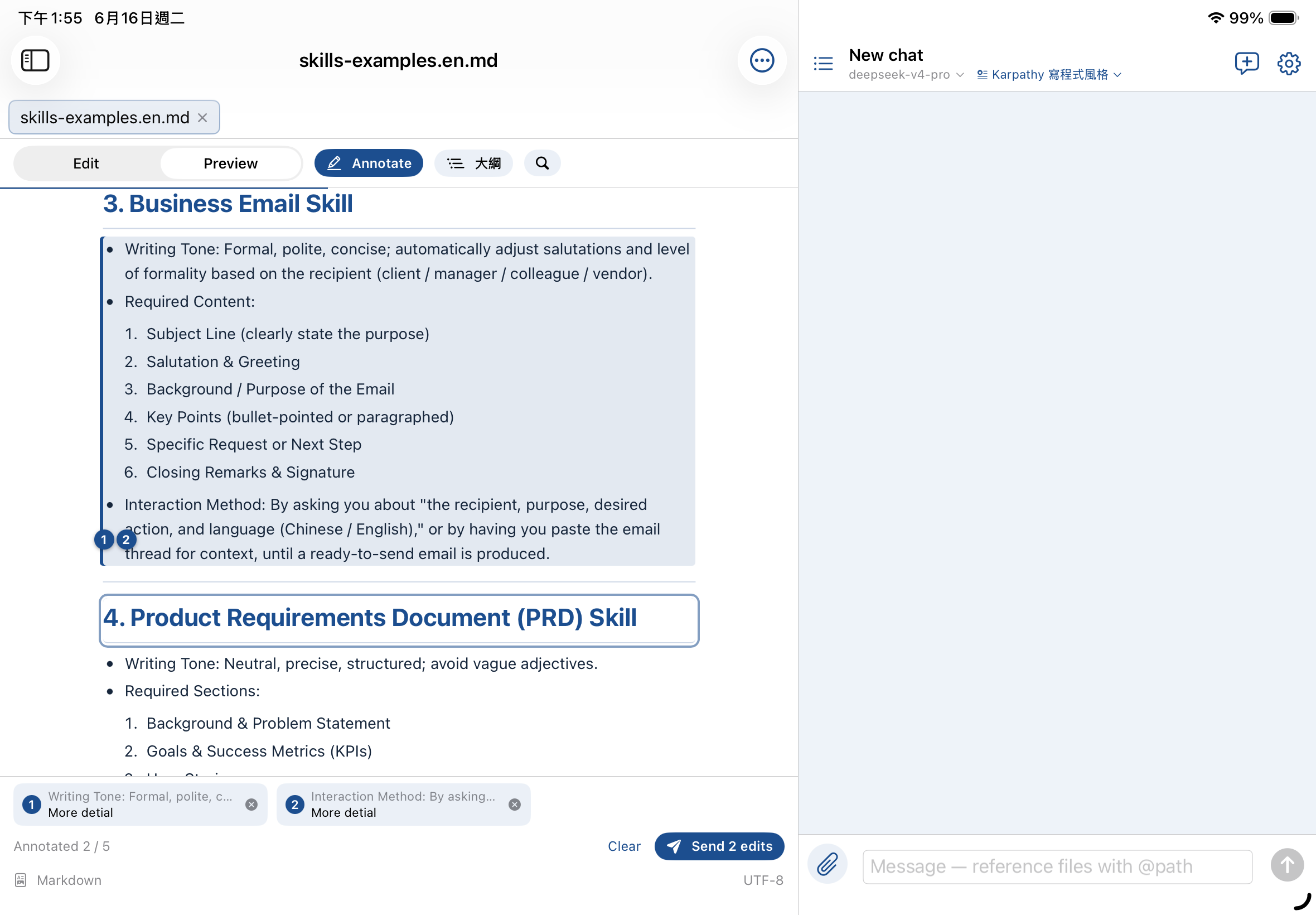The height and width of the screenshot is (915, 1316).
Task: Switch to Edit mode
Action: tap(86, 163)
